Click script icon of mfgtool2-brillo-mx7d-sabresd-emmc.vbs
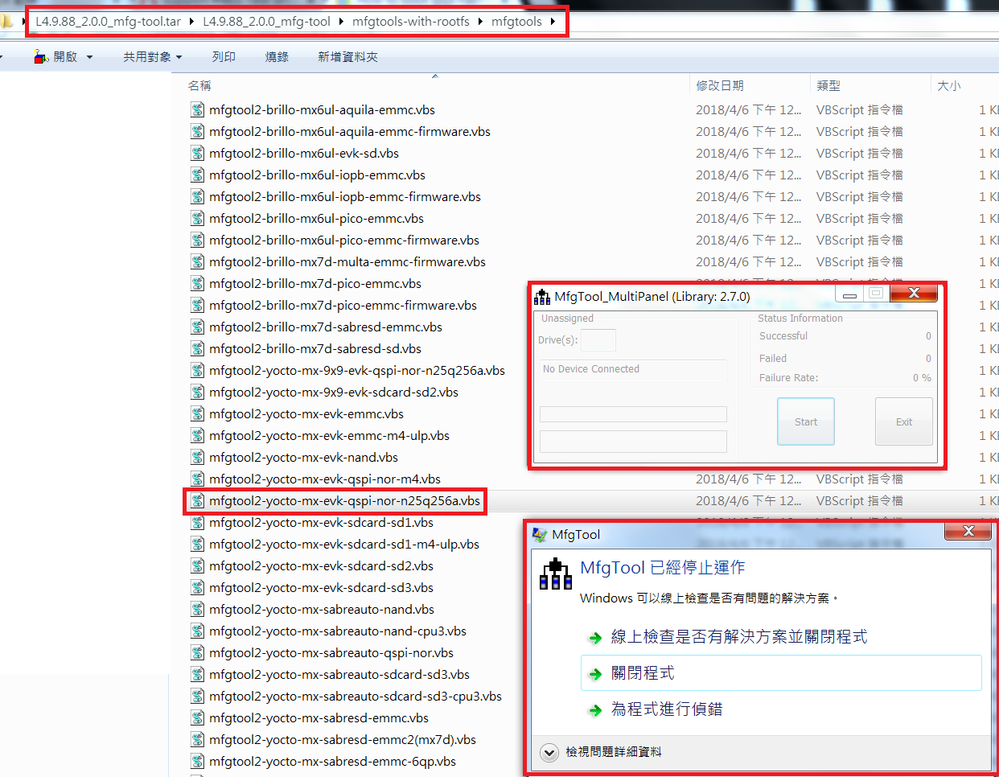 198,327
